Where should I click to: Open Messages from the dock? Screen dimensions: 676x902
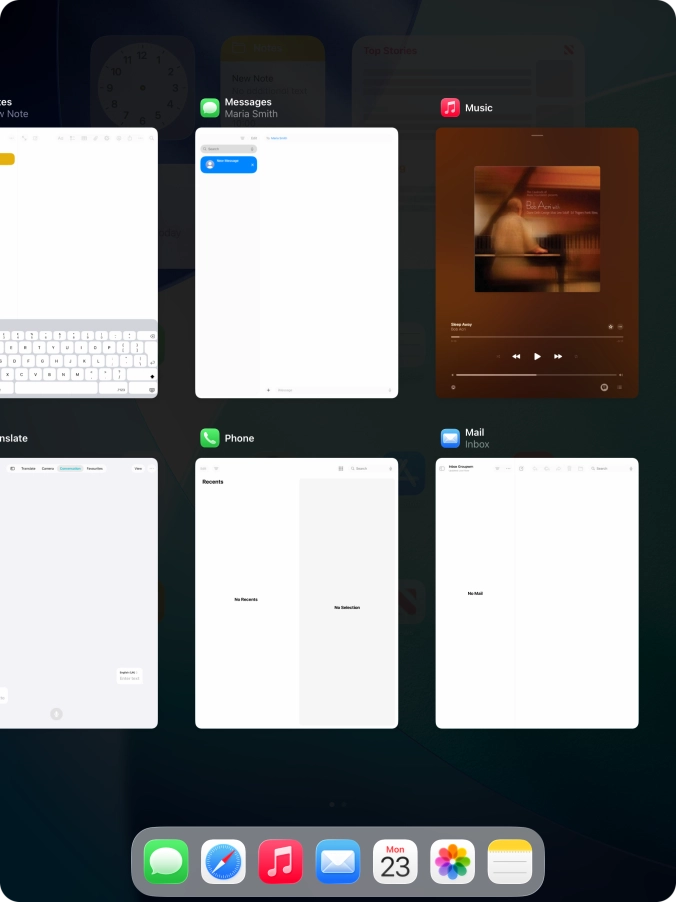pyautogui.click(x=166, y=861)
